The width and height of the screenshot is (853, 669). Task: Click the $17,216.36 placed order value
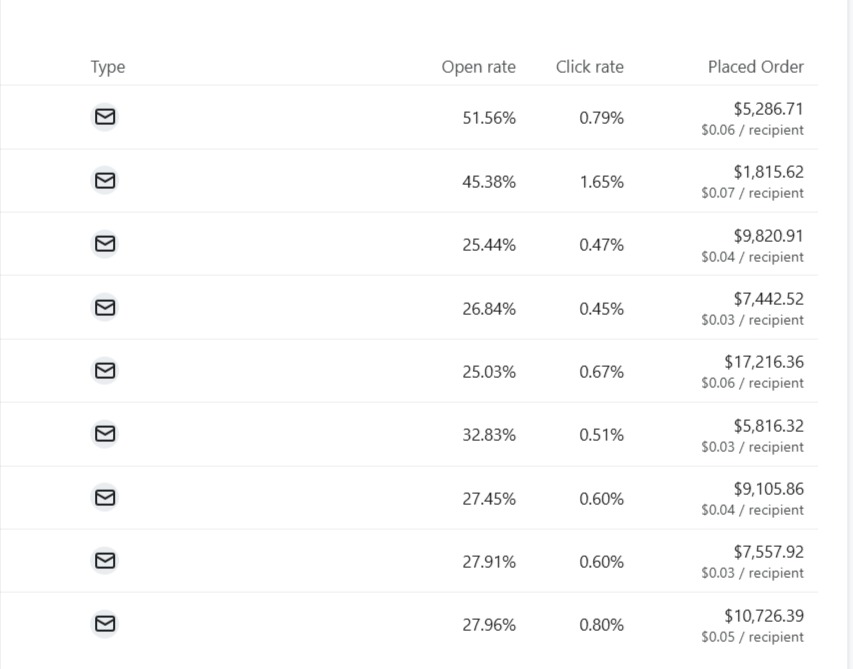click(764, 362)
